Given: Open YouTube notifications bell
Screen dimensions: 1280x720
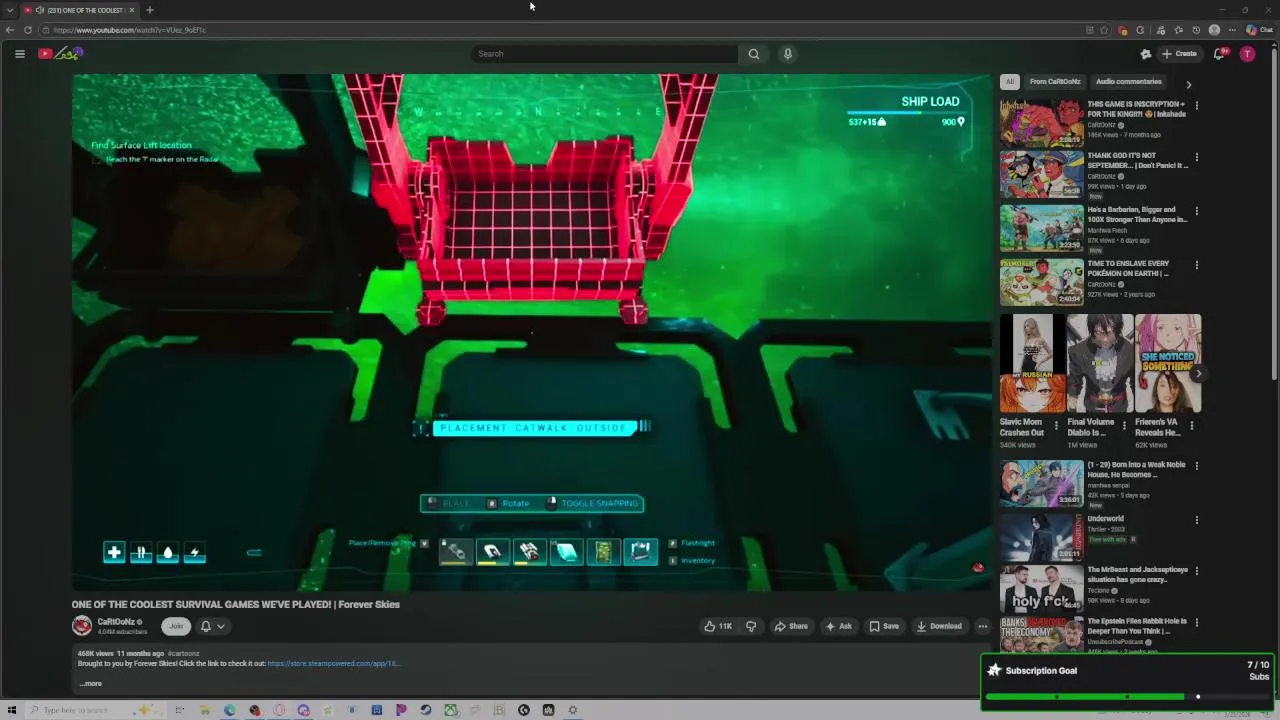Looking at the screenshot, I should 1219,54.
